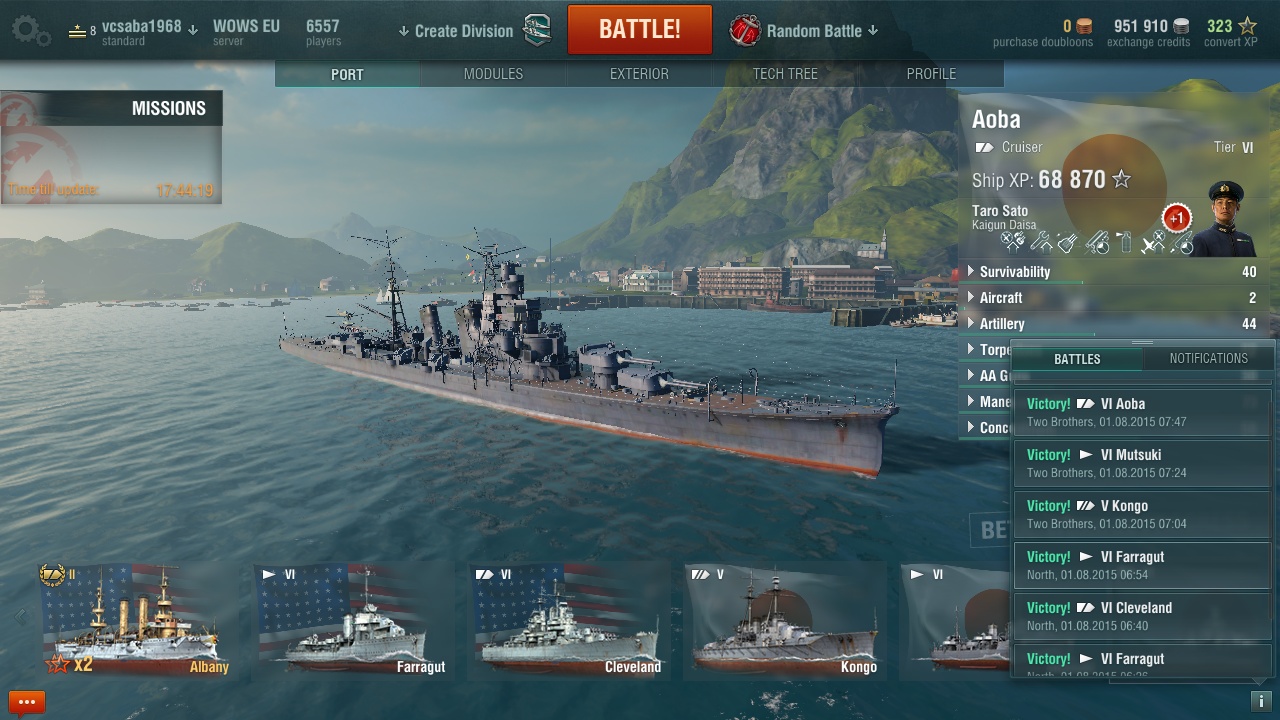Expand the Aircraft stats section
The width and height of the screenshot is (1280, 720).
pyautogui.click(x=1112, y=298)
